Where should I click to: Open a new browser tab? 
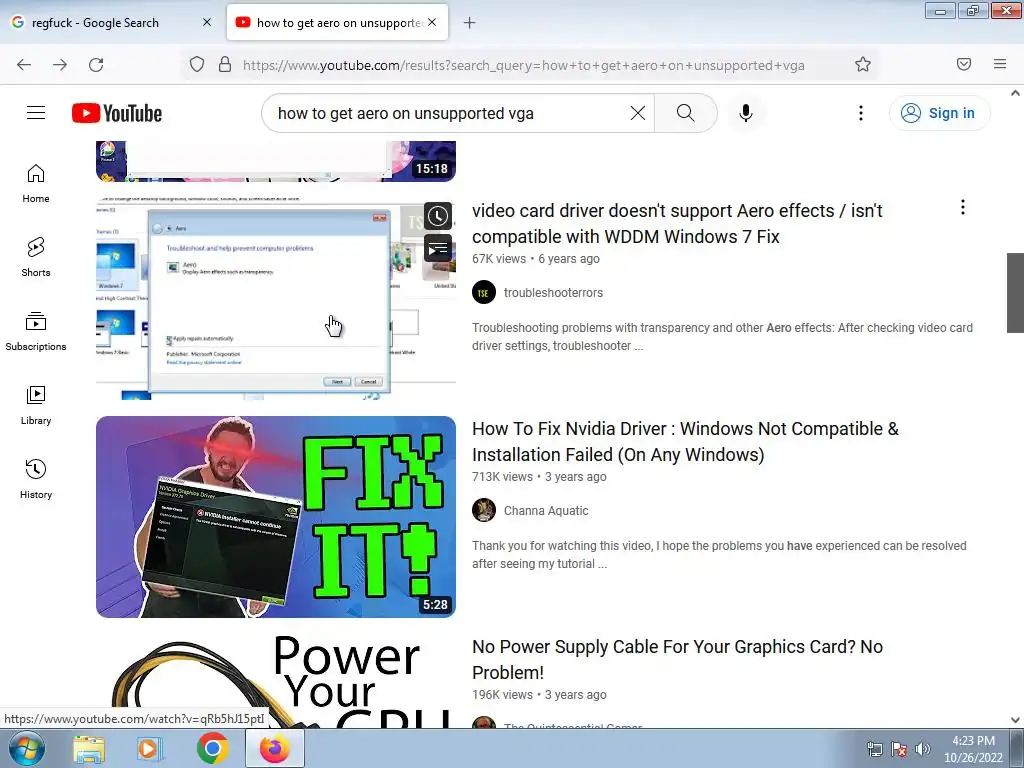click(x=470, y=23)
